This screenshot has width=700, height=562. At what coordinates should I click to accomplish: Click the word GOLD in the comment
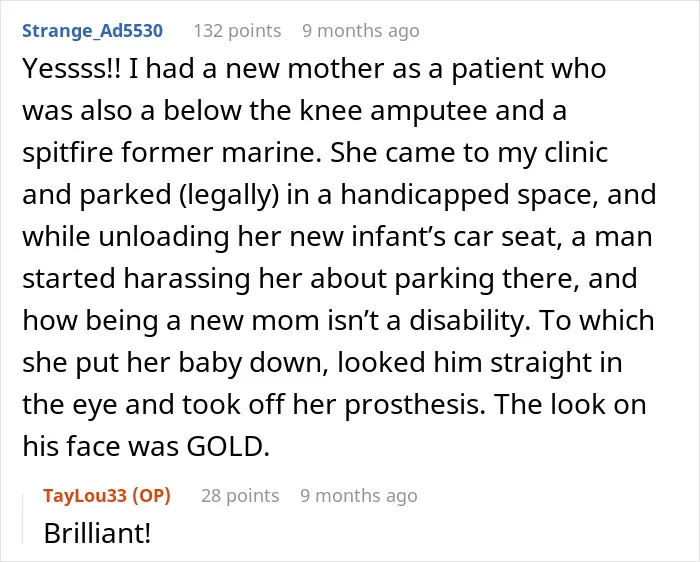tap(228, 446)
